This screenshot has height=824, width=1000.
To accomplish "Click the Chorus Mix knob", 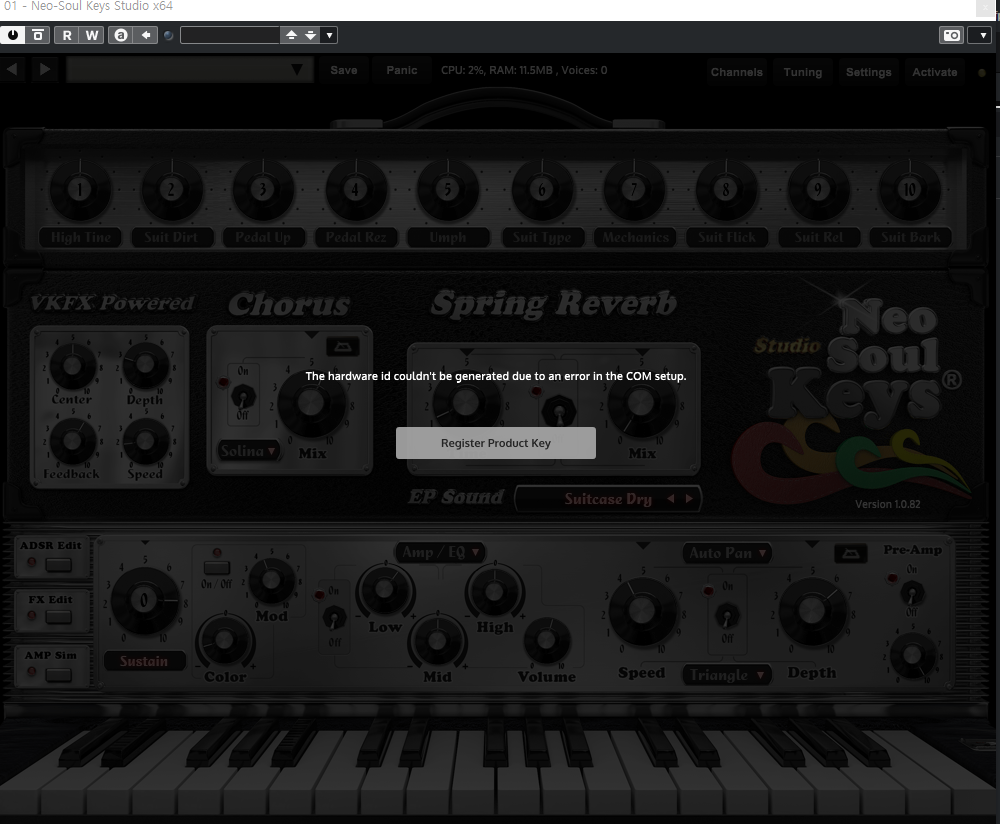I will pyautogui.click(x=311, y=404).
